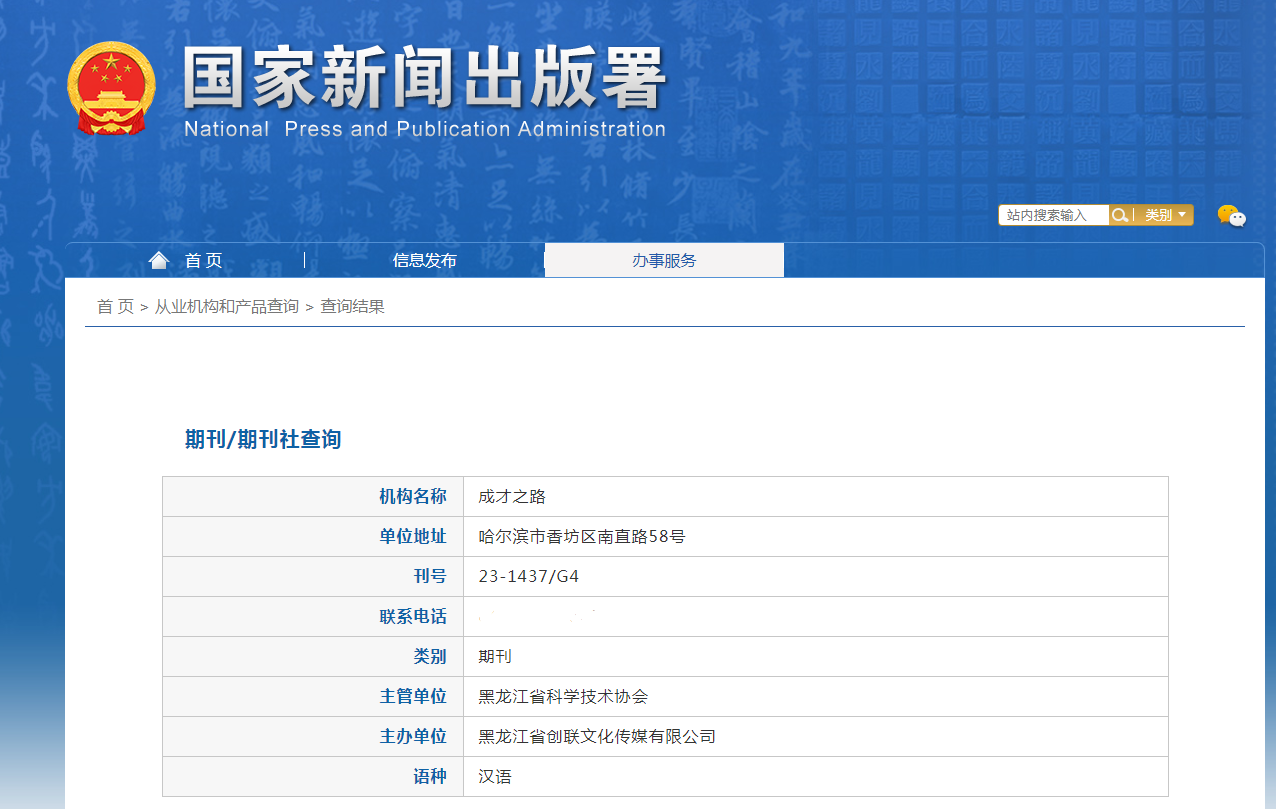The height and width of the screenshot is (809, 1276).
Task: Click the 期刊/期刊社查询 heading
Action: point(263,439)
